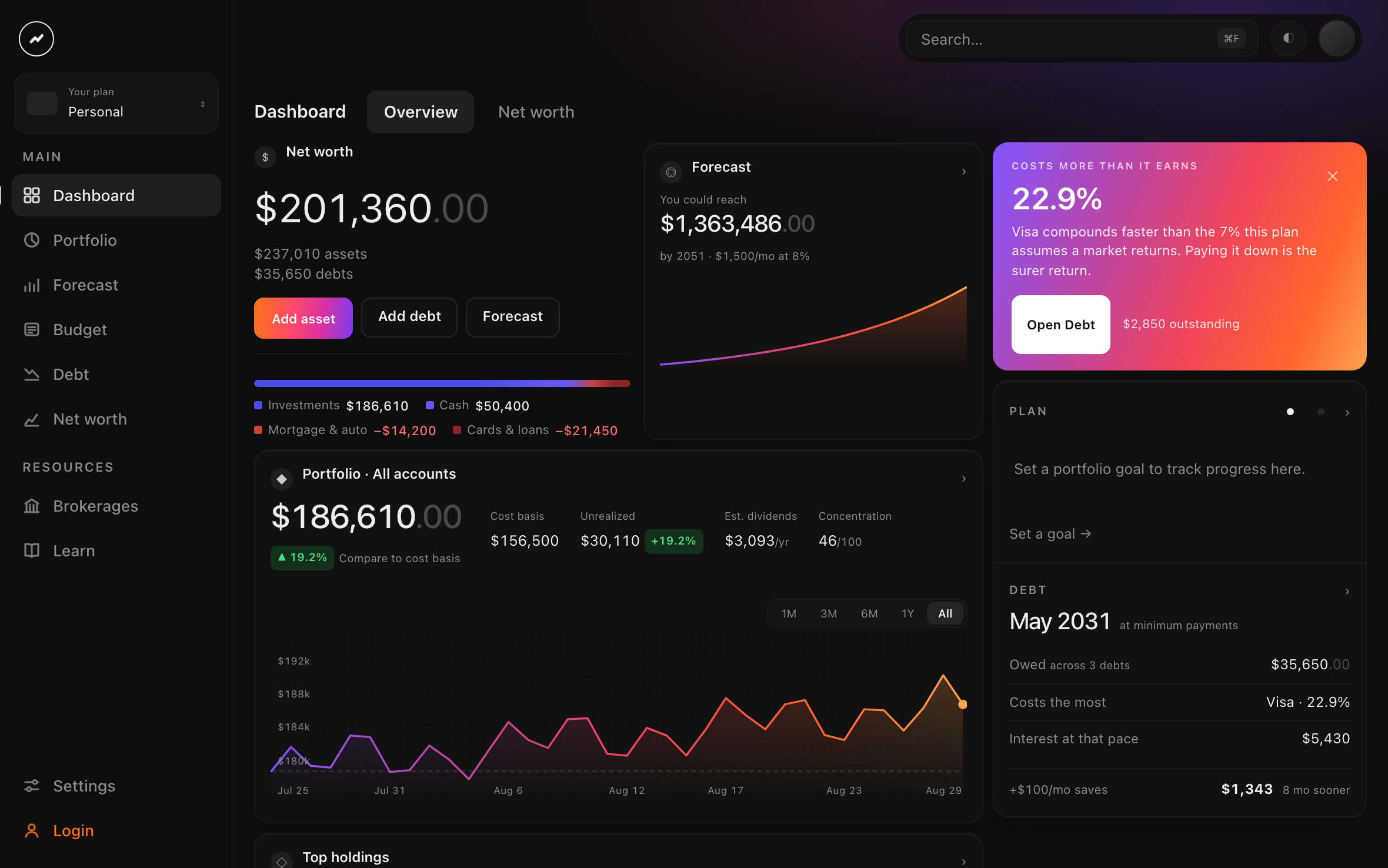This screenshot has width=1388, height=868.
Task: Focus the Search input field
Action: pyautogui.click(x=1082, y=39)
